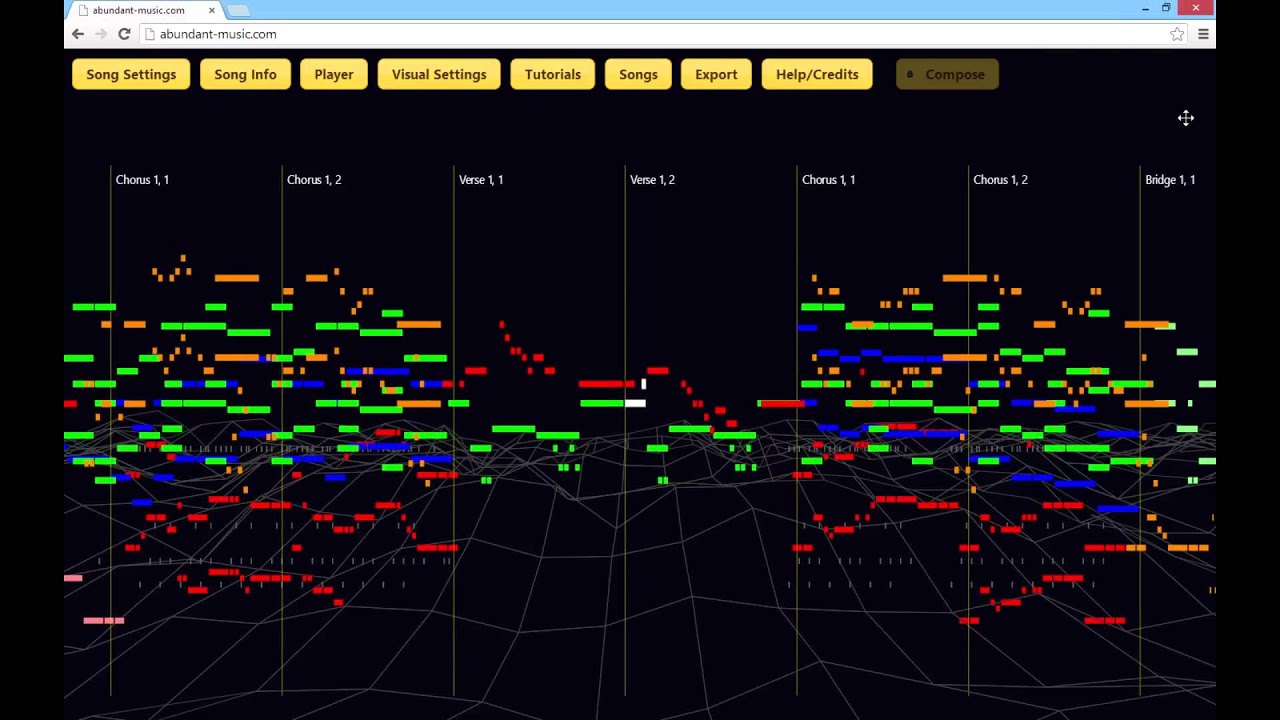Click the second Chorus 1, 1 label
The height and width of the screenshot is (720, 1280).
pos(828,180)
